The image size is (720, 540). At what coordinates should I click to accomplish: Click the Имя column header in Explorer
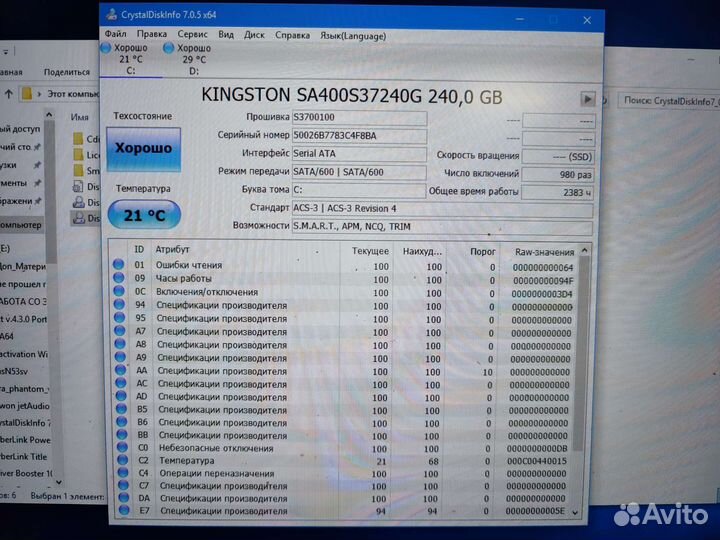click(79, 117)
